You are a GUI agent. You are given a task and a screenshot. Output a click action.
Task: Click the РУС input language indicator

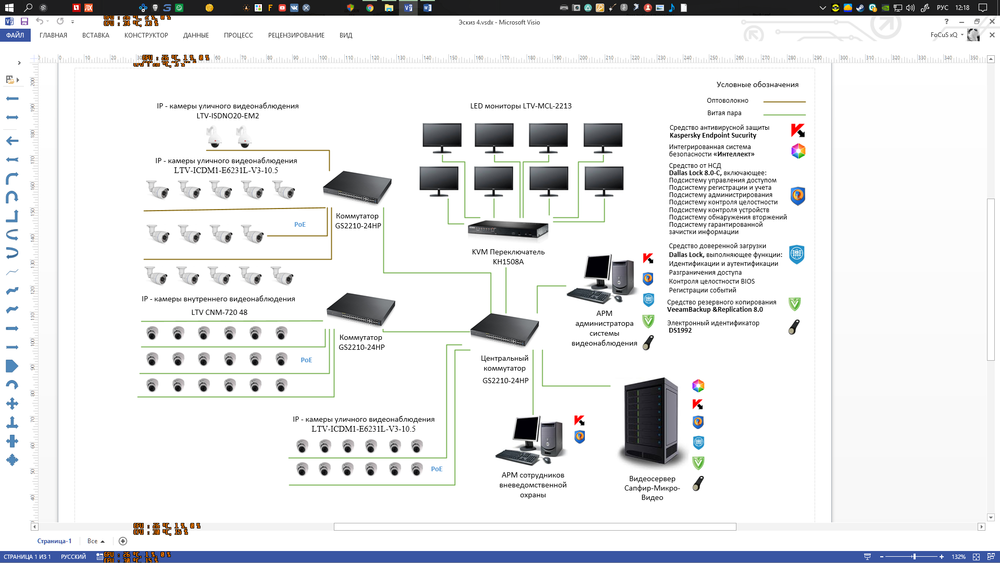[943, 8]
